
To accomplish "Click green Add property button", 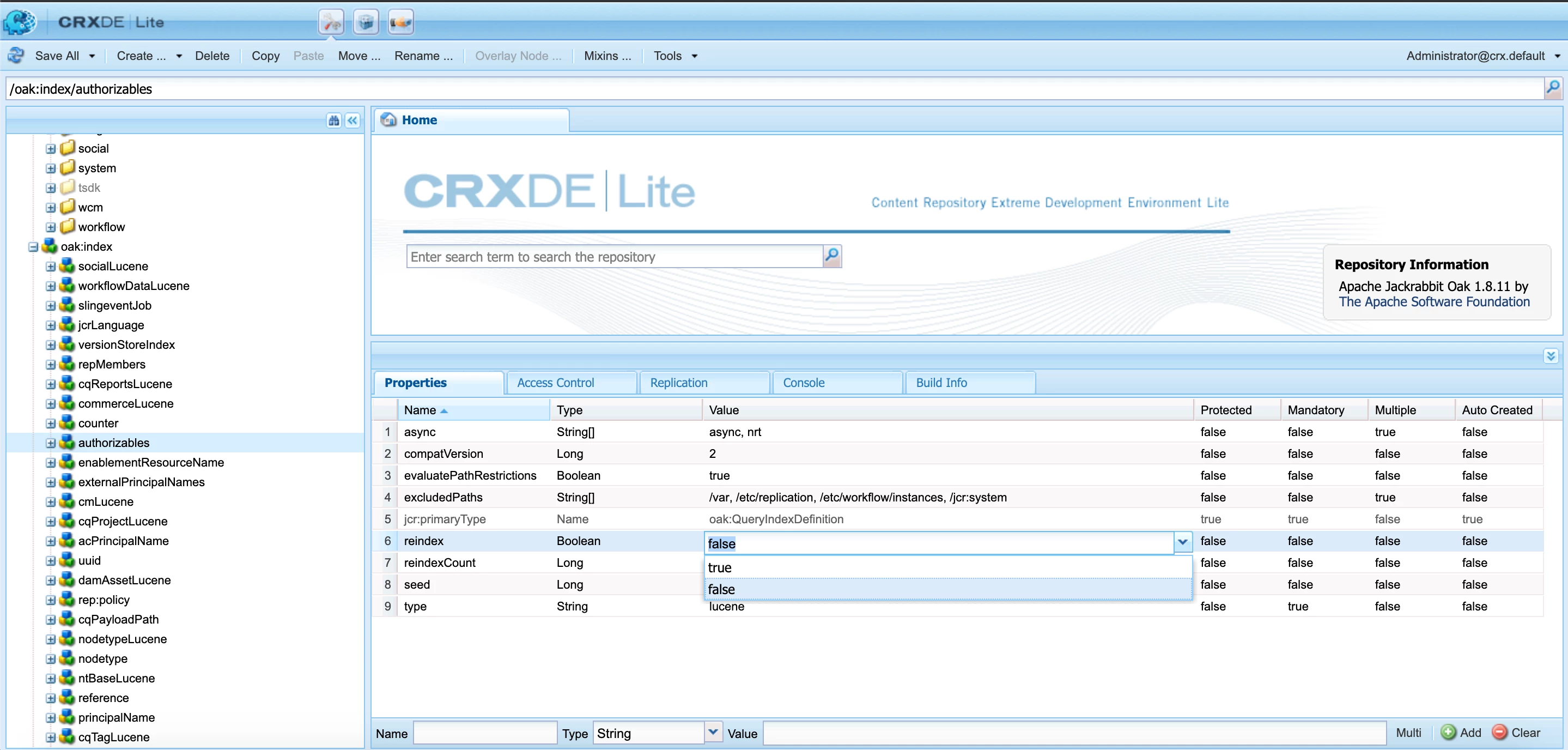I will point(1461,733).
